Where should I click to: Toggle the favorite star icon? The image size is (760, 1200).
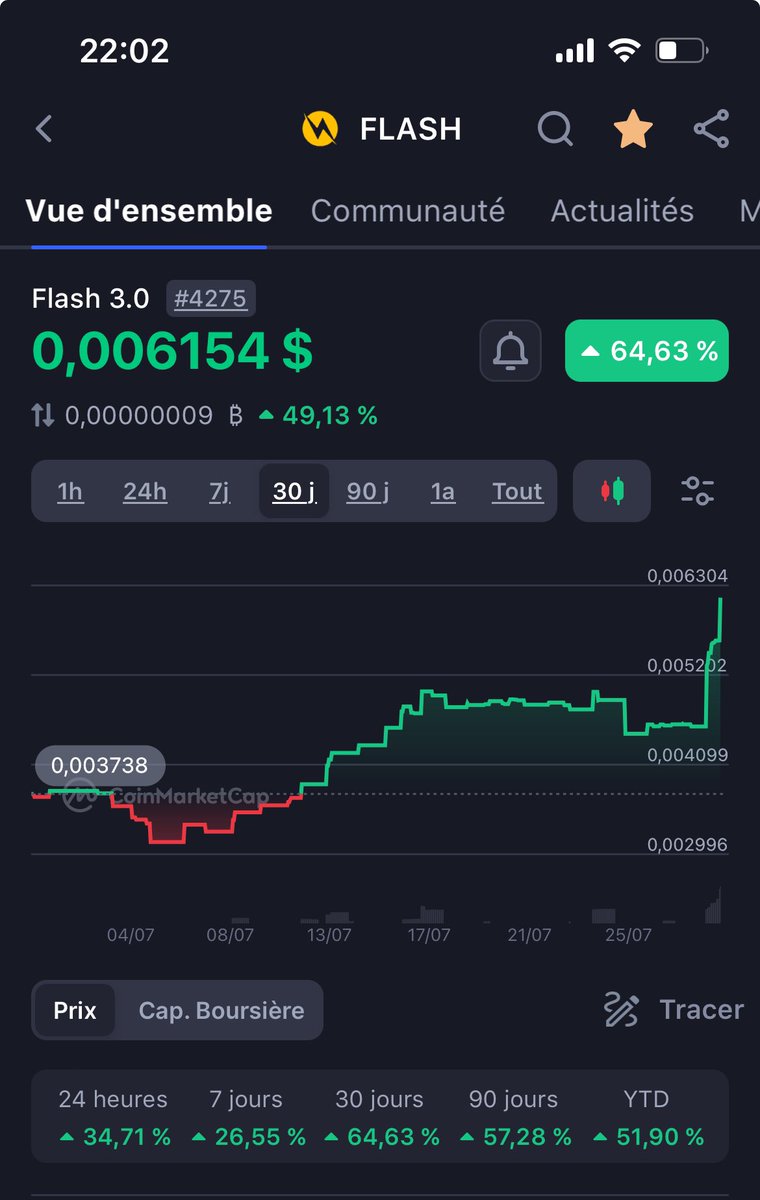point(633,129)
